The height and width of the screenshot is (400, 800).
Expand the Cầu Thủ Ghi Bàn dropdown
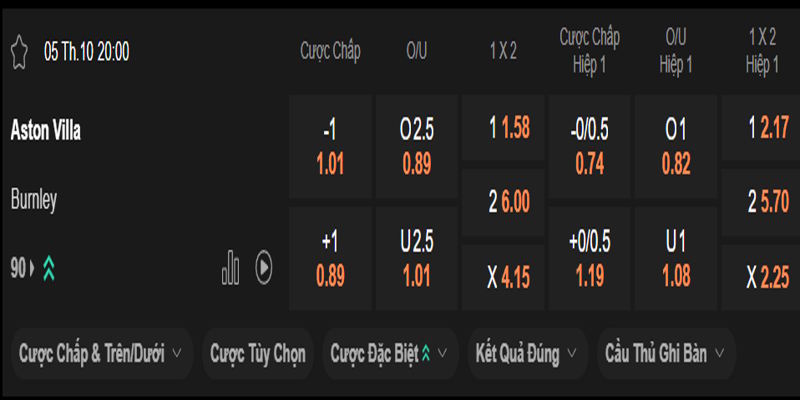pos(666,353)
